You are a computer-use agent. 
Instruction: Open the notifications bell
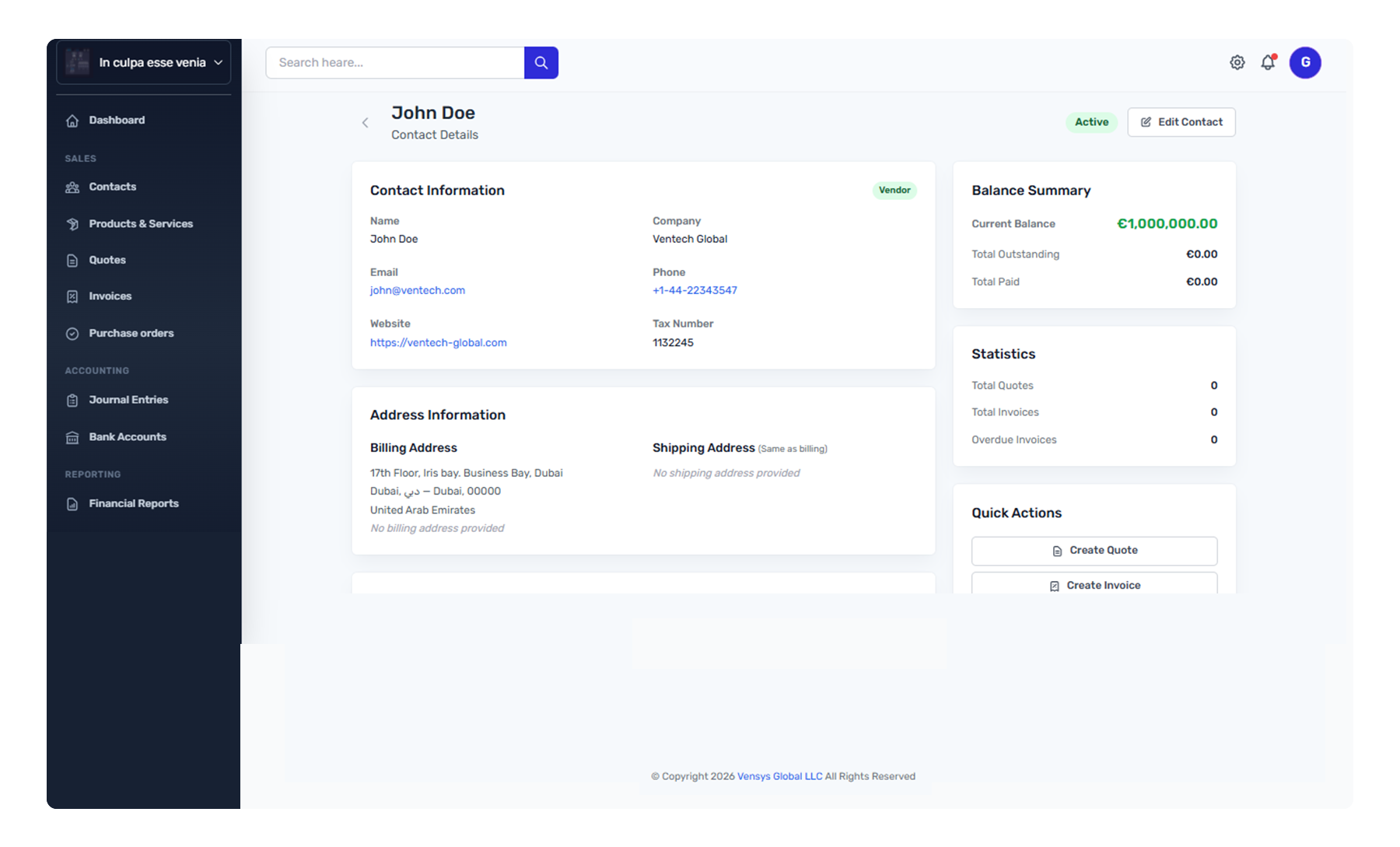1268,63
